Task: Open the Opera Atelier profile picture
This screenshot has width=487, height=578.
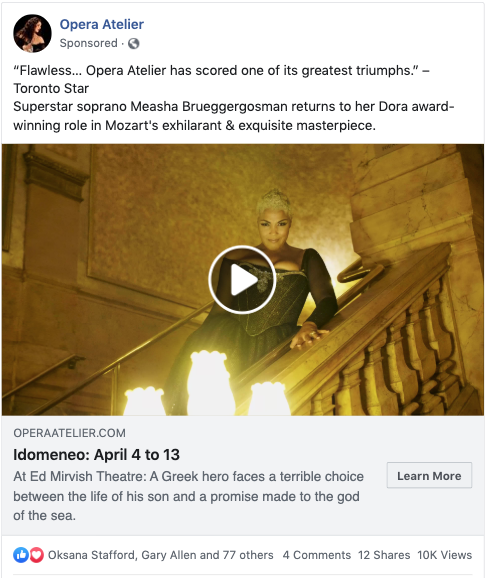Action: point(32,34)
